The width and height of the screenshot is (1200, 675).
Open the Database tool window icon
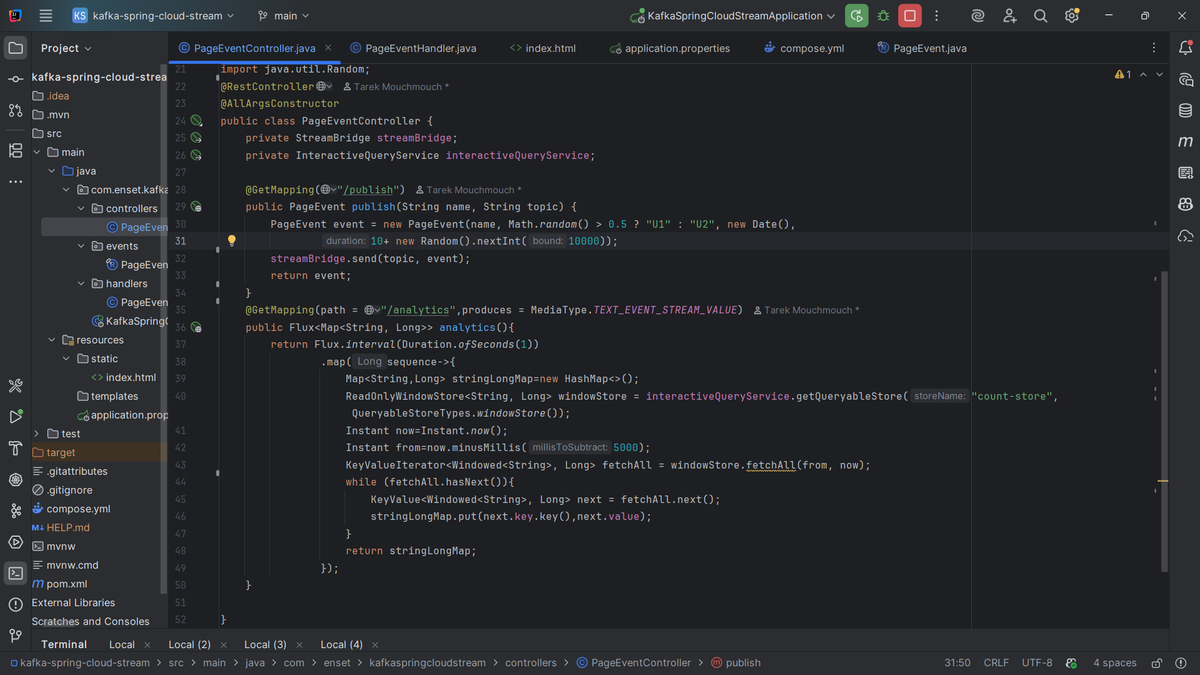(x=1185, y=110)
